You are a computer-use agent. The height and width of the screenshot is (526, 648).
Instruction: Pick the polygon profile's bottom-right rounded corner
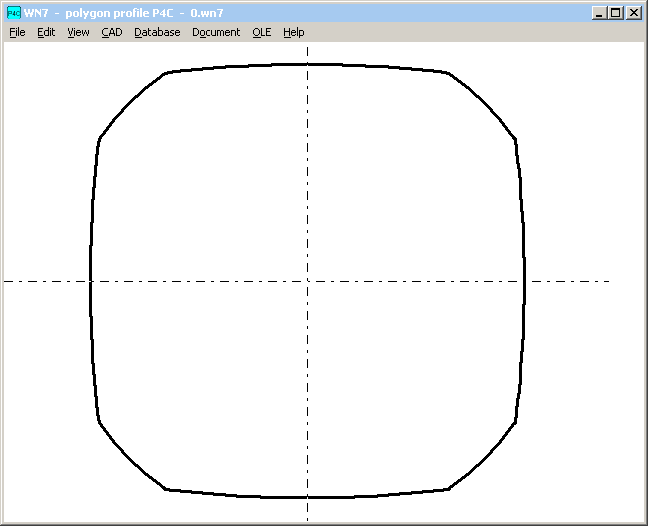(483, 457)
